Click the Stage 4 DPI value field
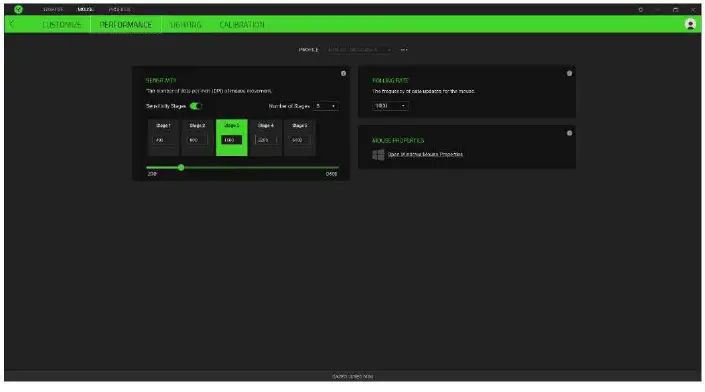The image size is (705, 392). 266,140
